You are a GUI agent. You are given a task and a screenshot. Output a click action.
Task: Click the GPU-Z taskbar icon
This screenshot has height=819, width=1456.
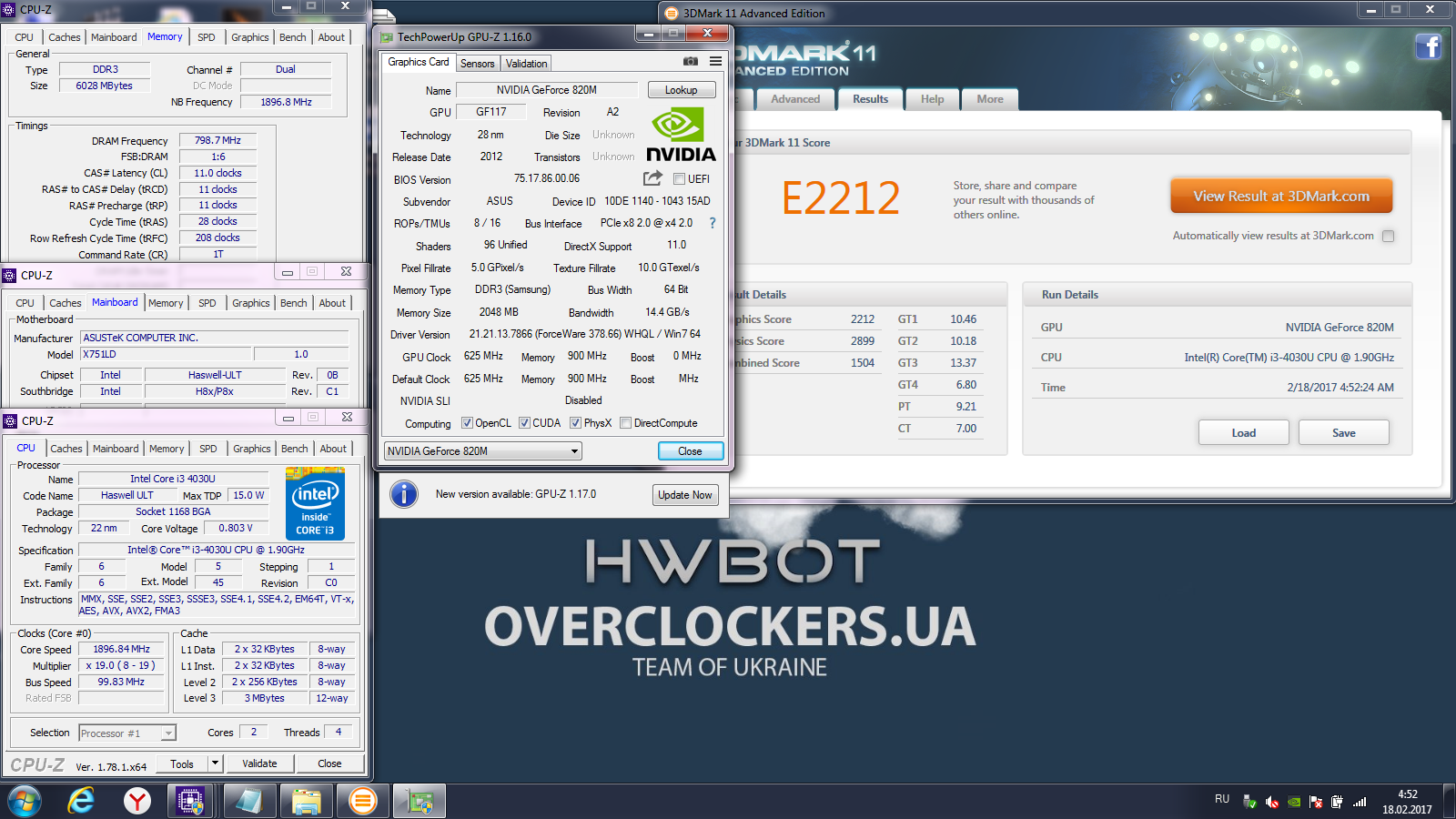click(x=420, y=801)
